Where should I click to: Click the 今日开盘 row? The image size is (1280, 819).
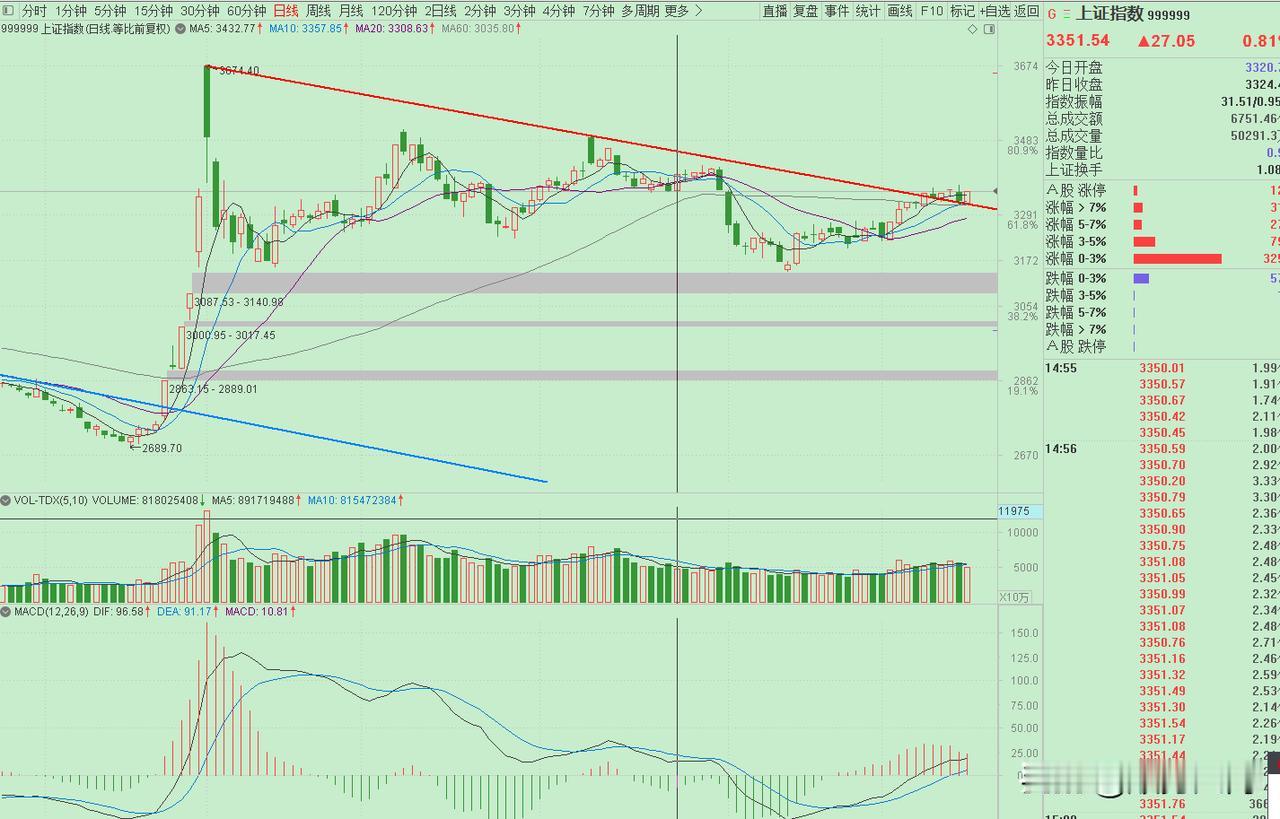[1162, 67]
